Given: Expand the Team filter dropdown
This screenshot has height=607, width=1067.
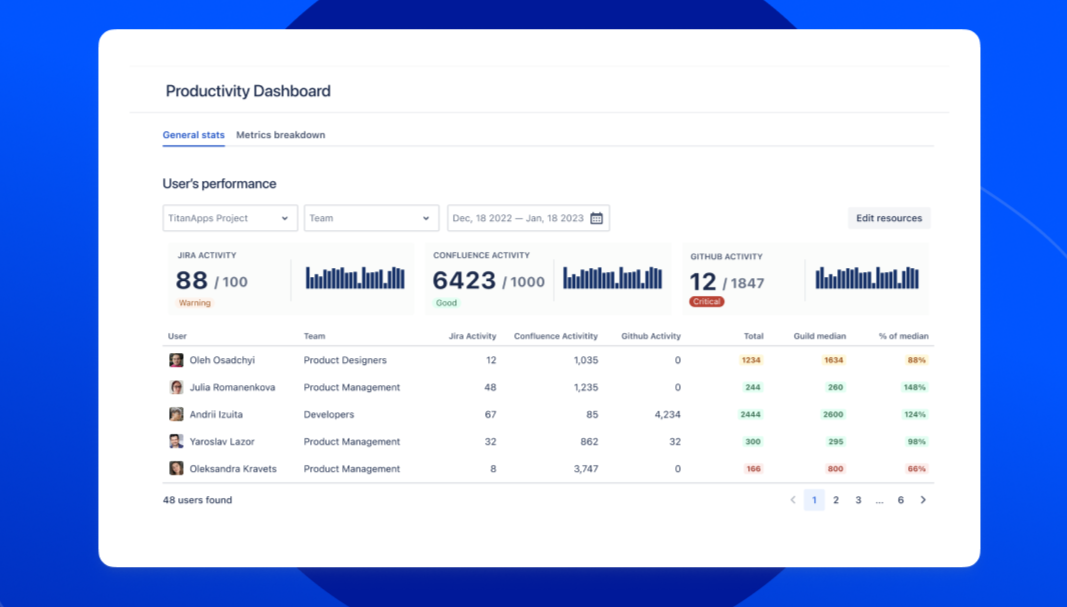Looking at the screenshot, I should [x=371, y=218].
